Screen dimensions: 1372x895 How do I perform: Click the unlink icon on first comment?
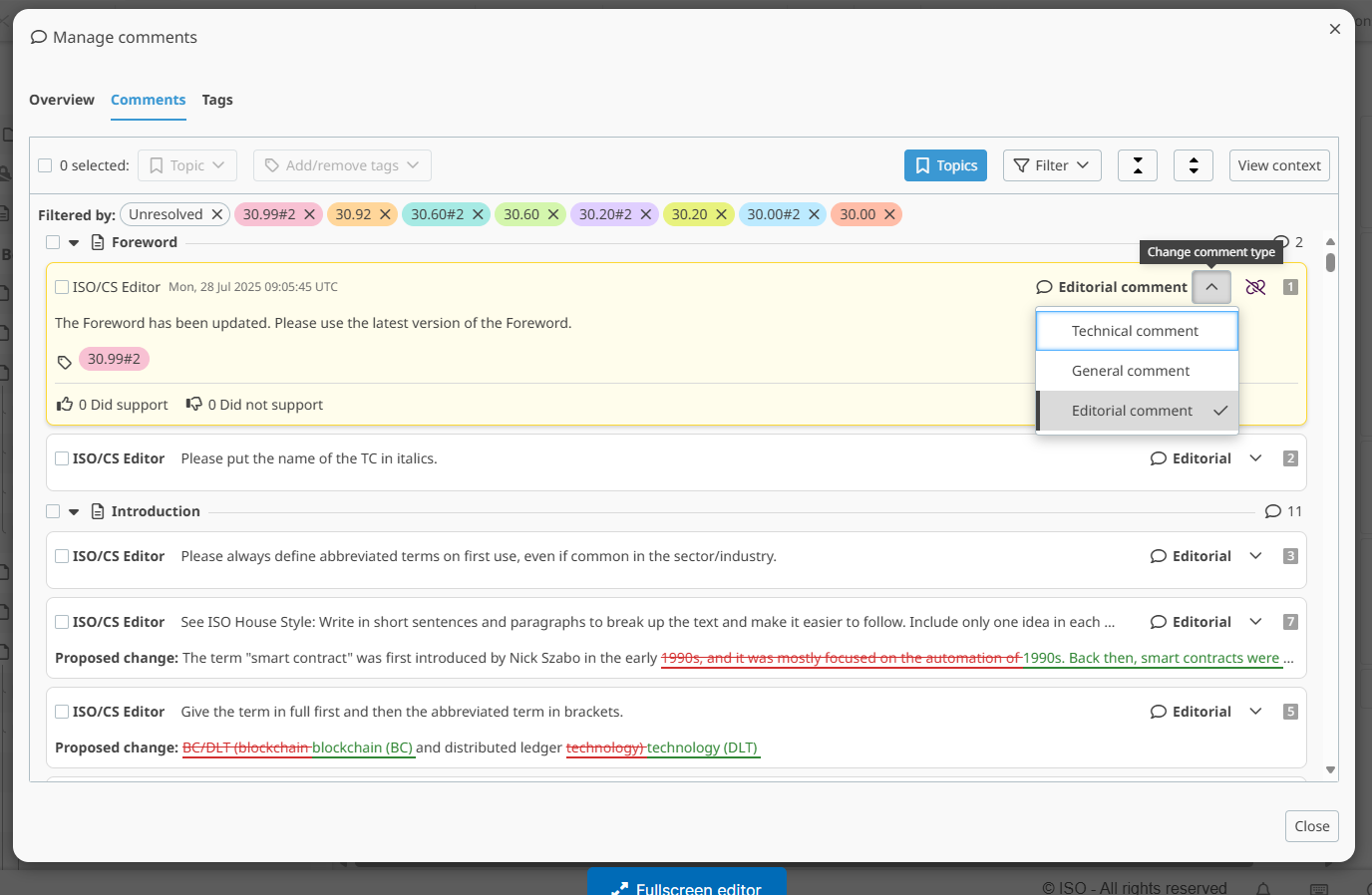tap(1255, 287)
